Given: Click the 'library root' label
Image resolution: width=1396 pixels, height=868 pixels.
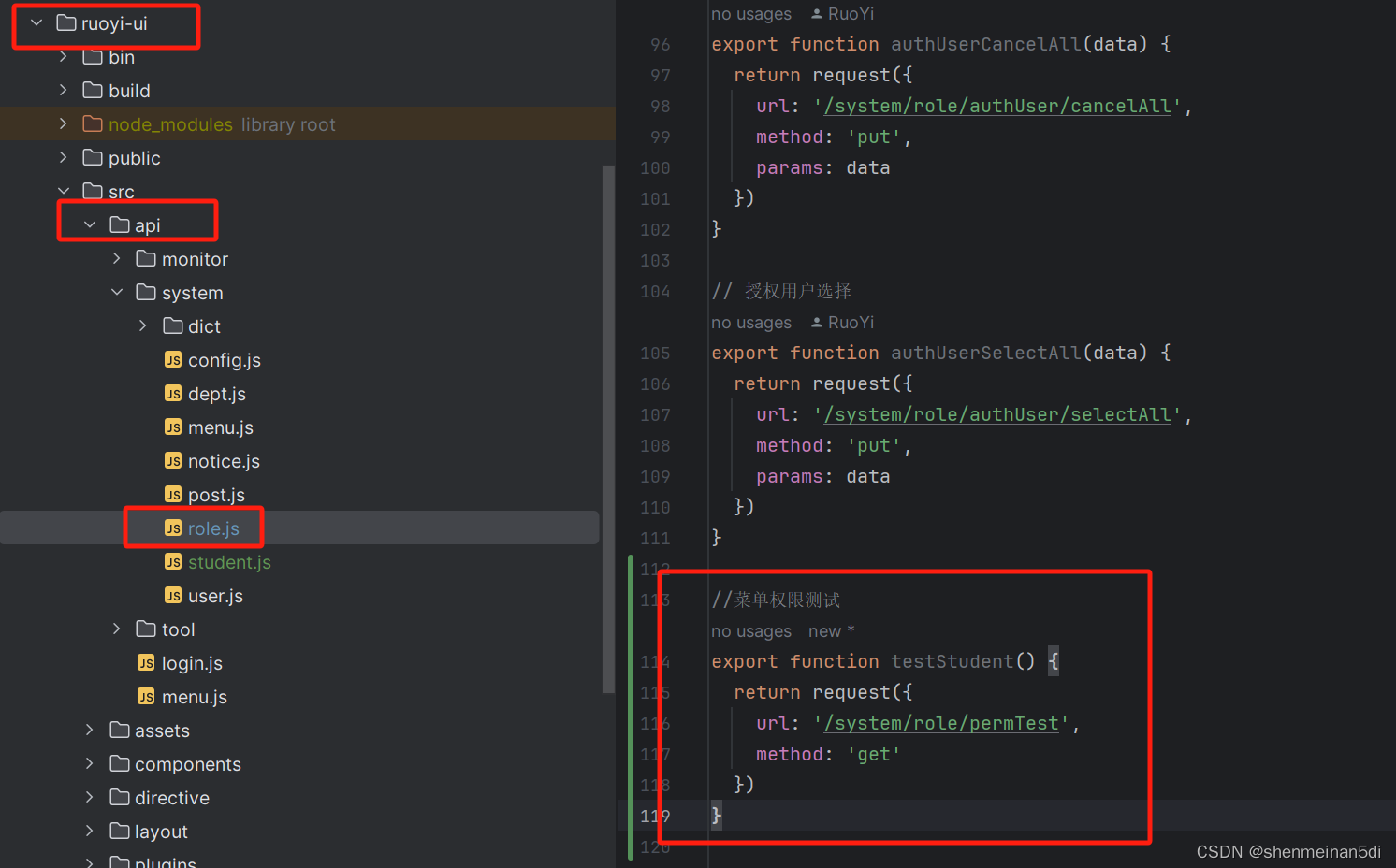Looking at the screenshot, I should (288, 124).
